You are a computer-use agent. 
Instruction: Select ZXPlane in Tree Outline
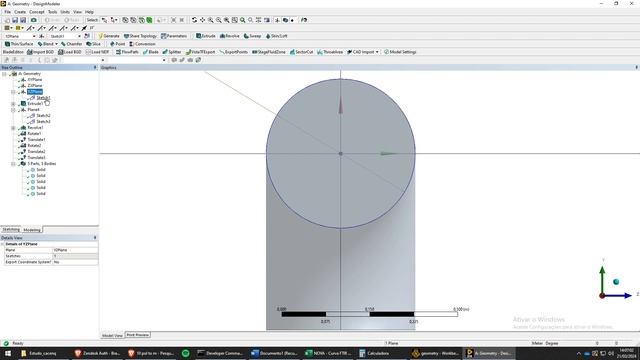35,86
